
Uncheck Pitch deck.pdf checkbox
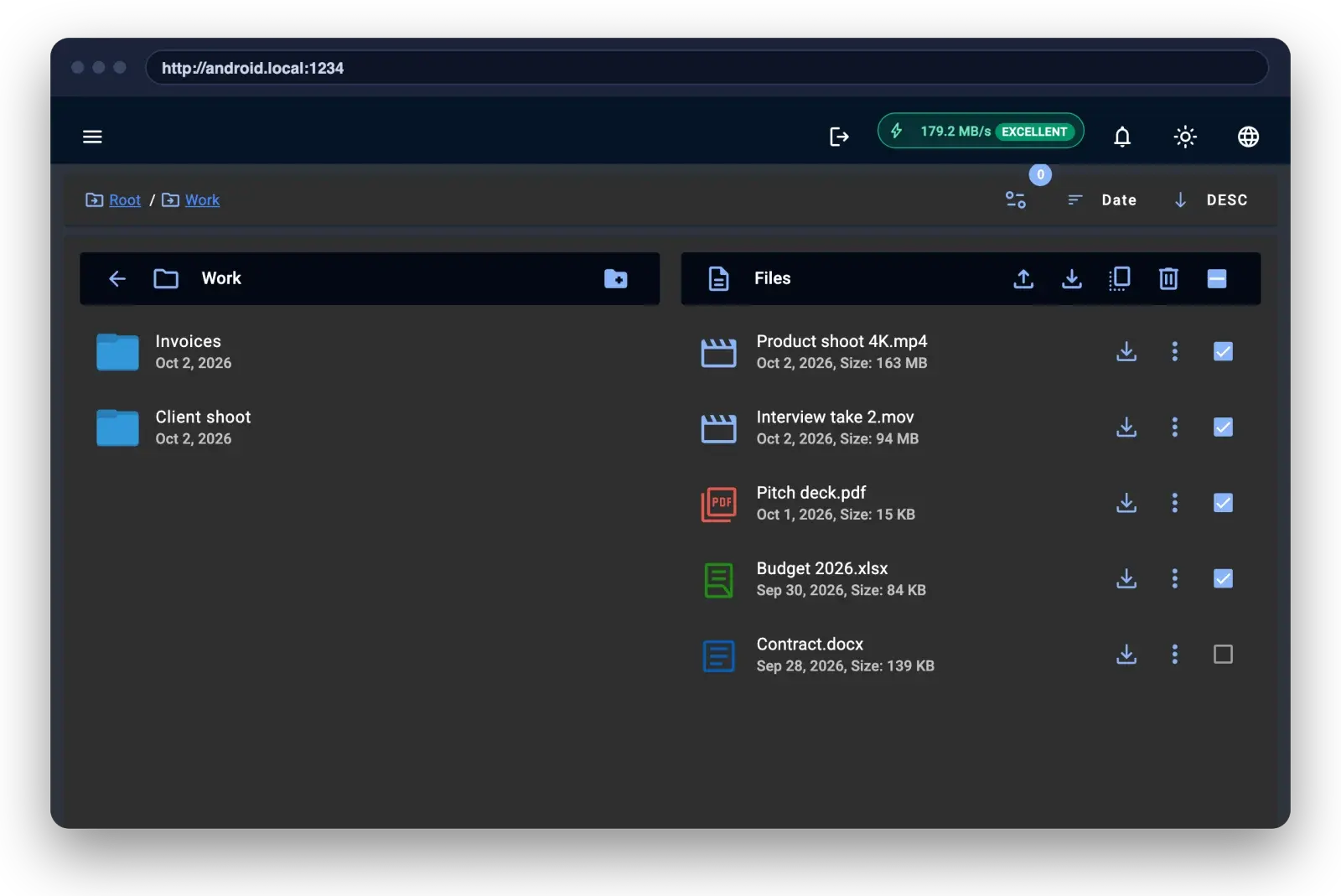coord(1223,503)
